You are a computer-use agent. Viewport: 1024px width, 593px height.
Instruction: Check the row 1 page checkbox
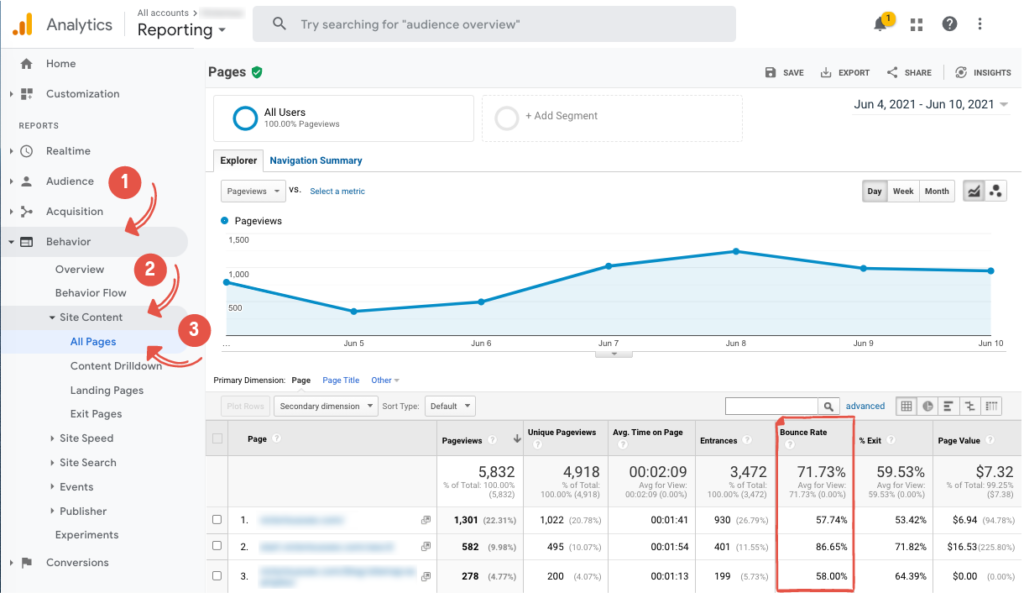coord(217,520)
